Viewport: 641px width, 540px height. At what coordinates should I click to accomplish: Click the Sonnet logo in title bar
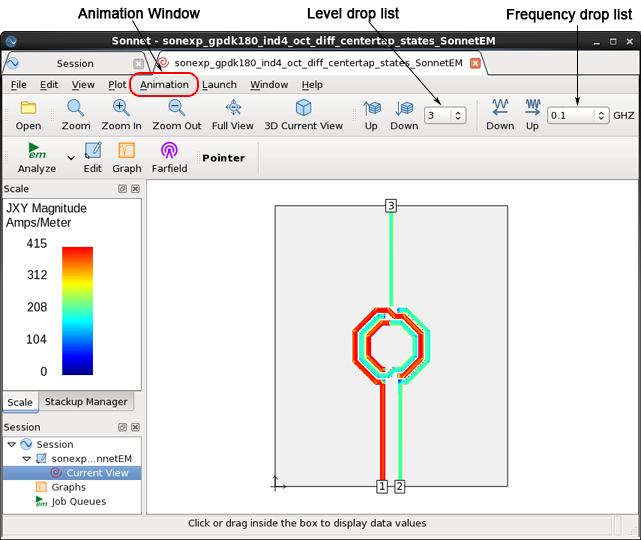coord(11,41)
